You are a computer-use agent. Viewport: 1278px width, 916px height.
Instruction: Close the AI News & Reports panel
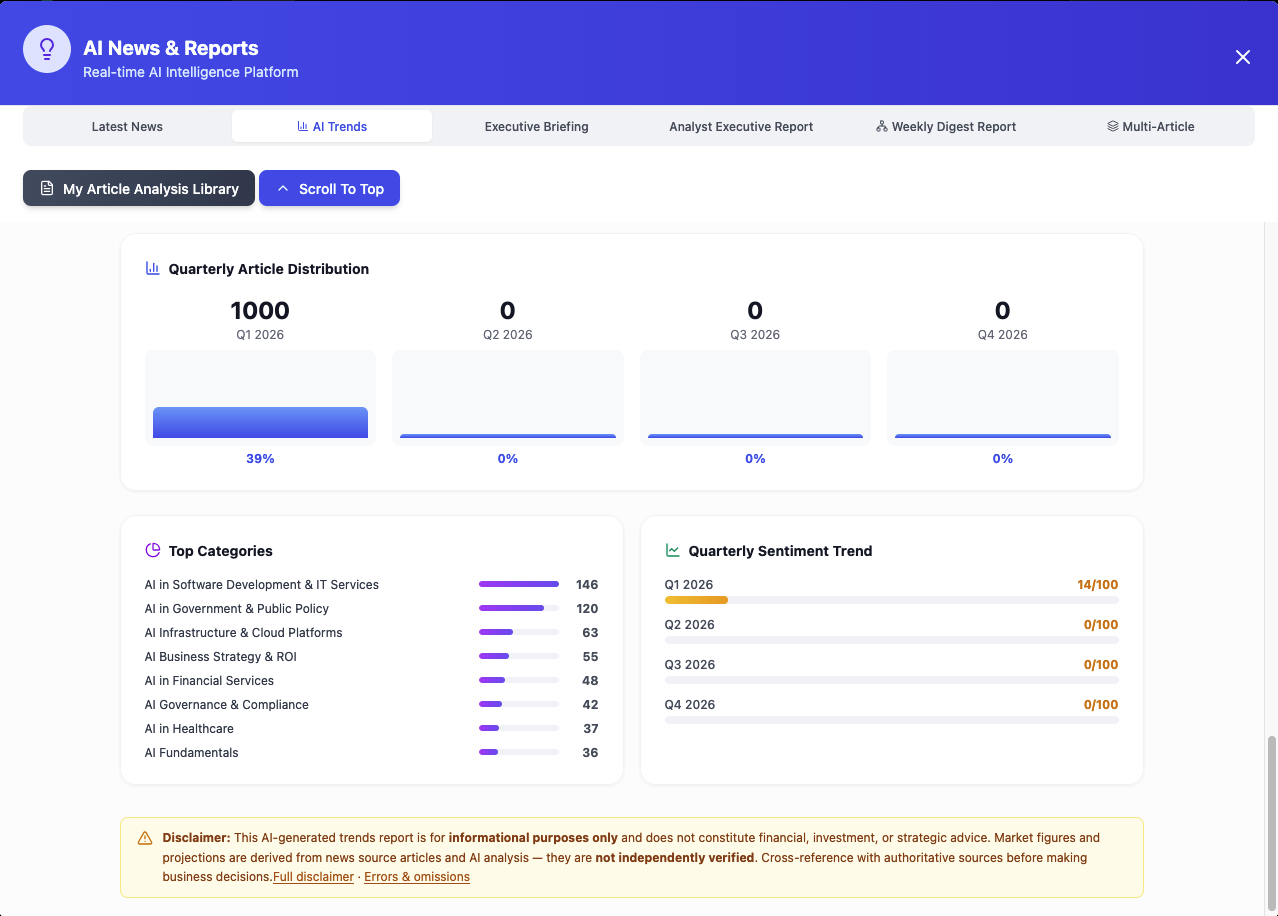[1243, 57]
